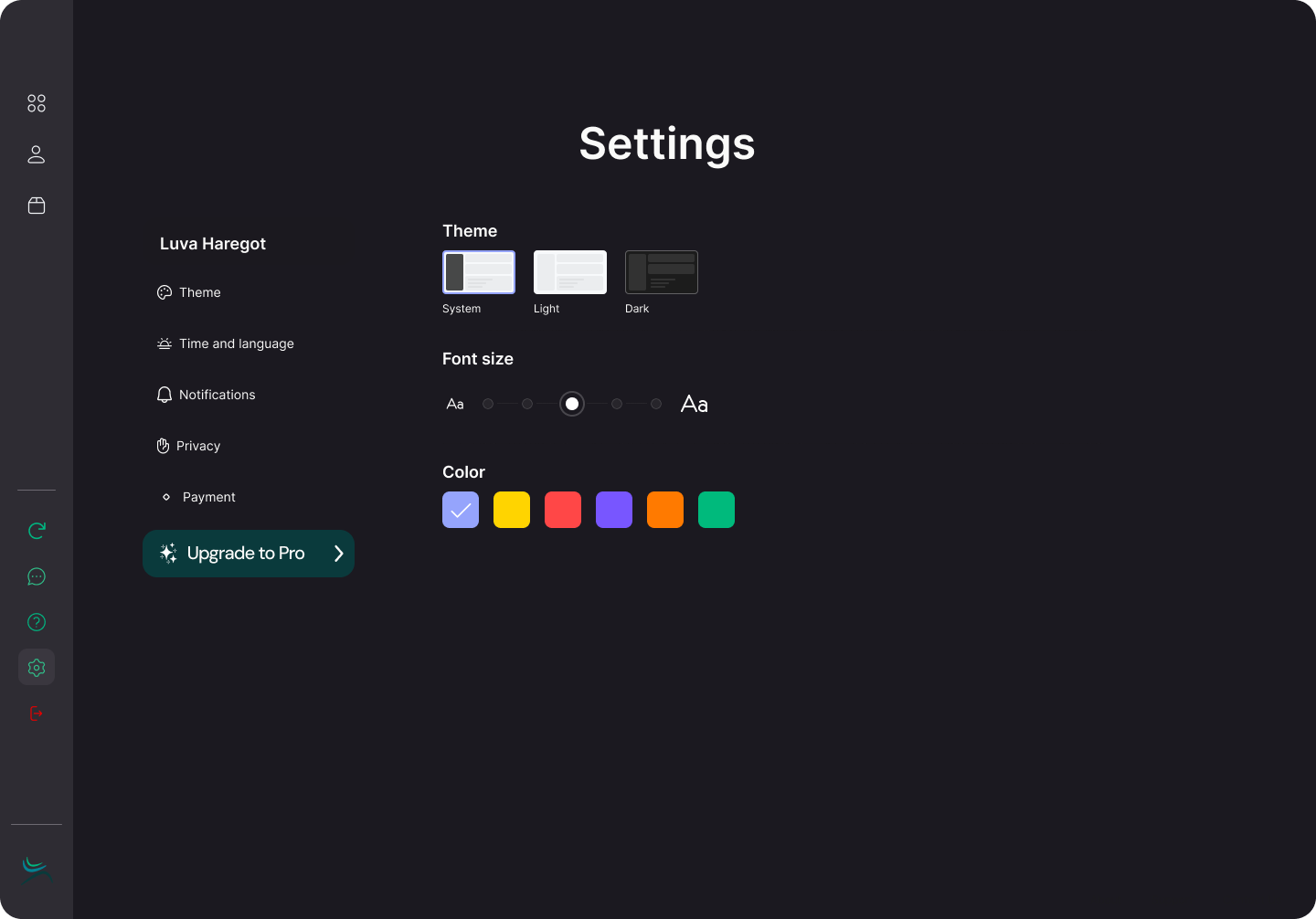This screenshot has width=1316, height=919.
Task: Choose the yellow accent color swatch
Action: 512,510
